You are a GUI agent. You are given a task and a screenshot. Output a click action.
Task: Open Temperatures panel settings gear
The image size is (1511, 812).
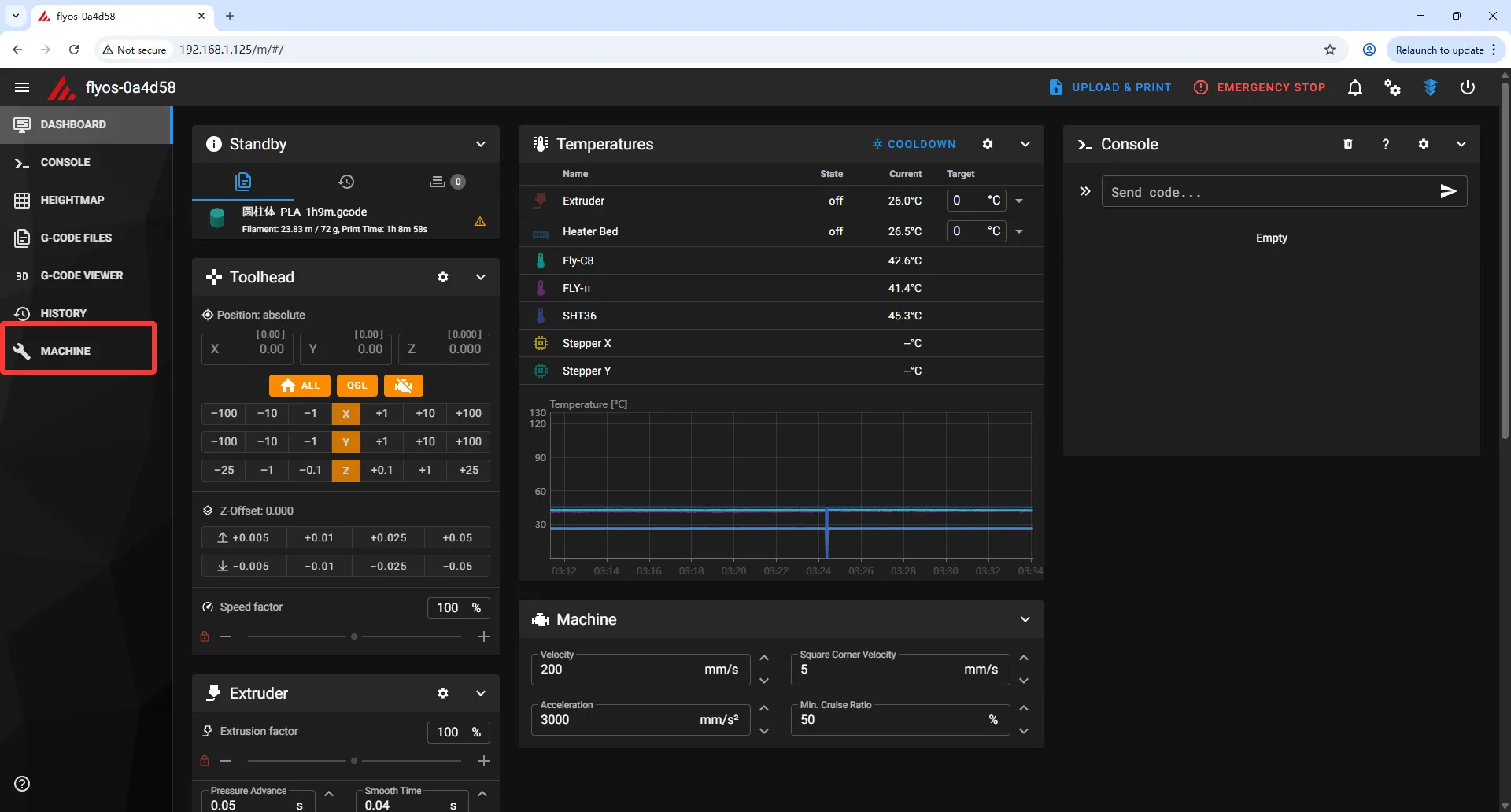point(988,144)
